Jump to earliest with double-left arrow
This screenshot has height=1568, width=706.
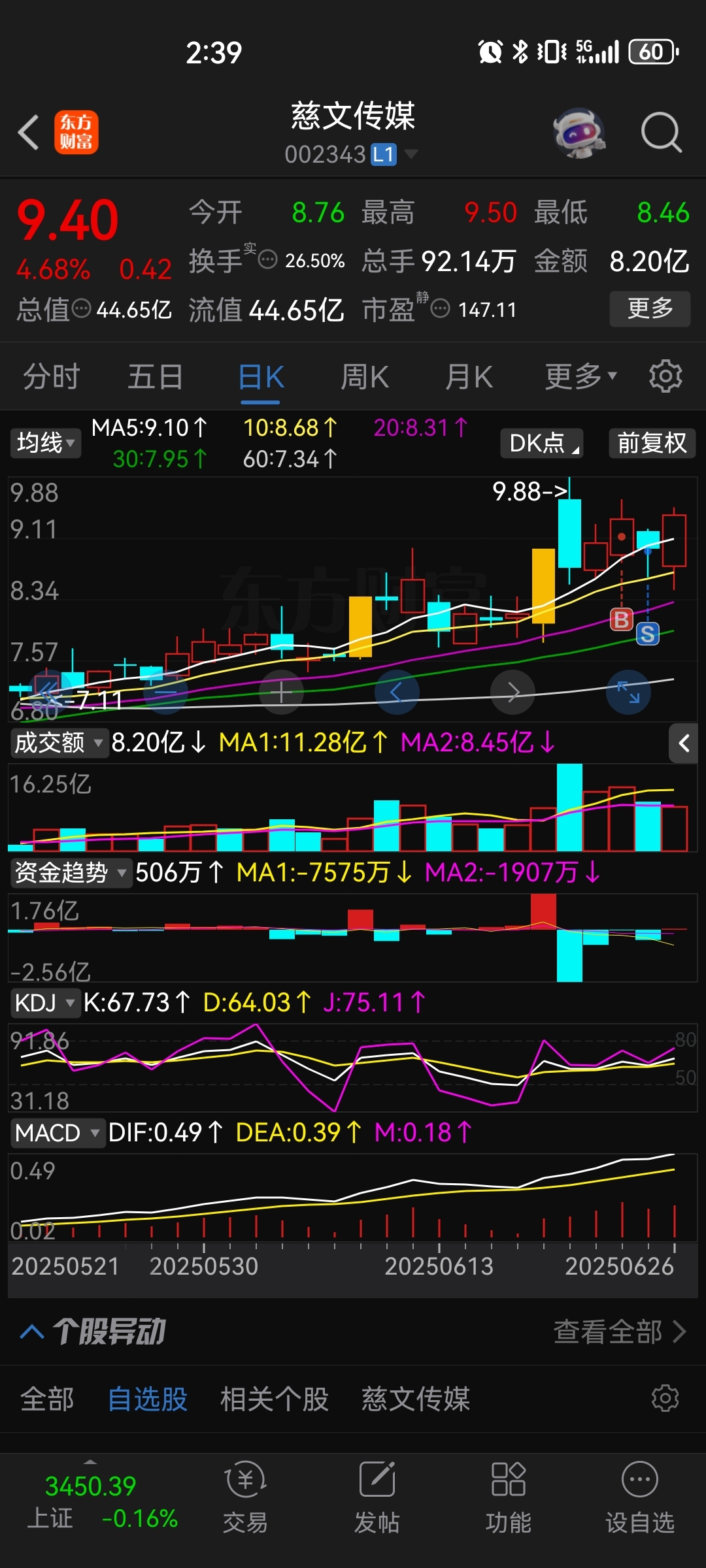click(50, 692)
